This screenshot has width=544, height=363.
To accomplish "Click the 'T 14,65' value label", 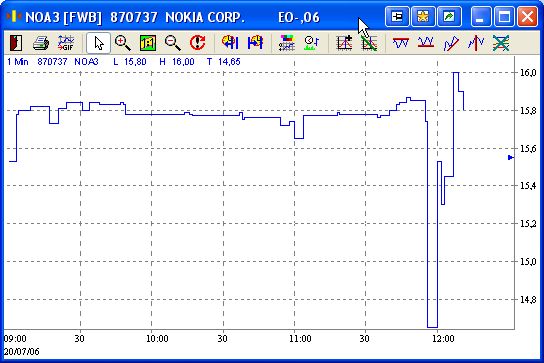I will 223,62.
